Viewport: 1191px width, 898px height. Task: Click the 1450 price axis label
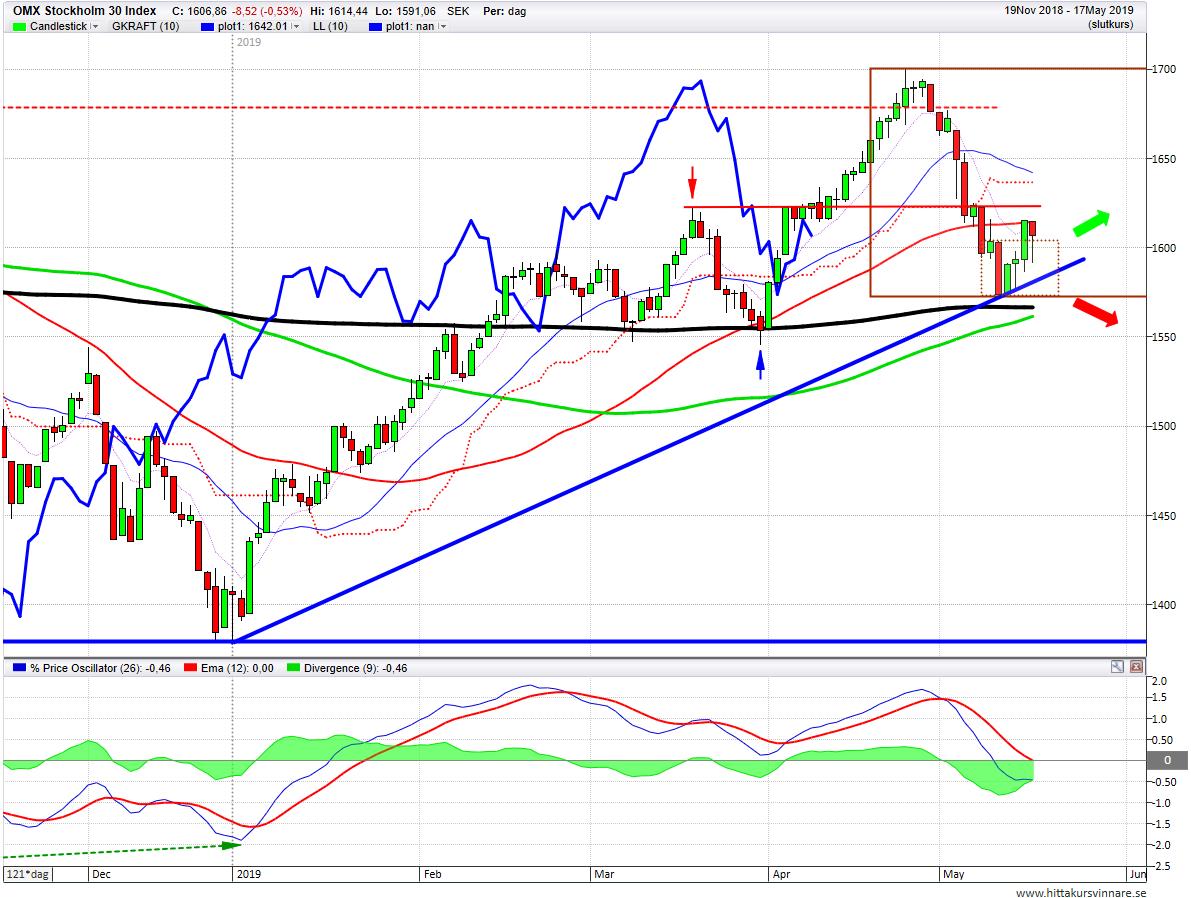(1164, 516)
